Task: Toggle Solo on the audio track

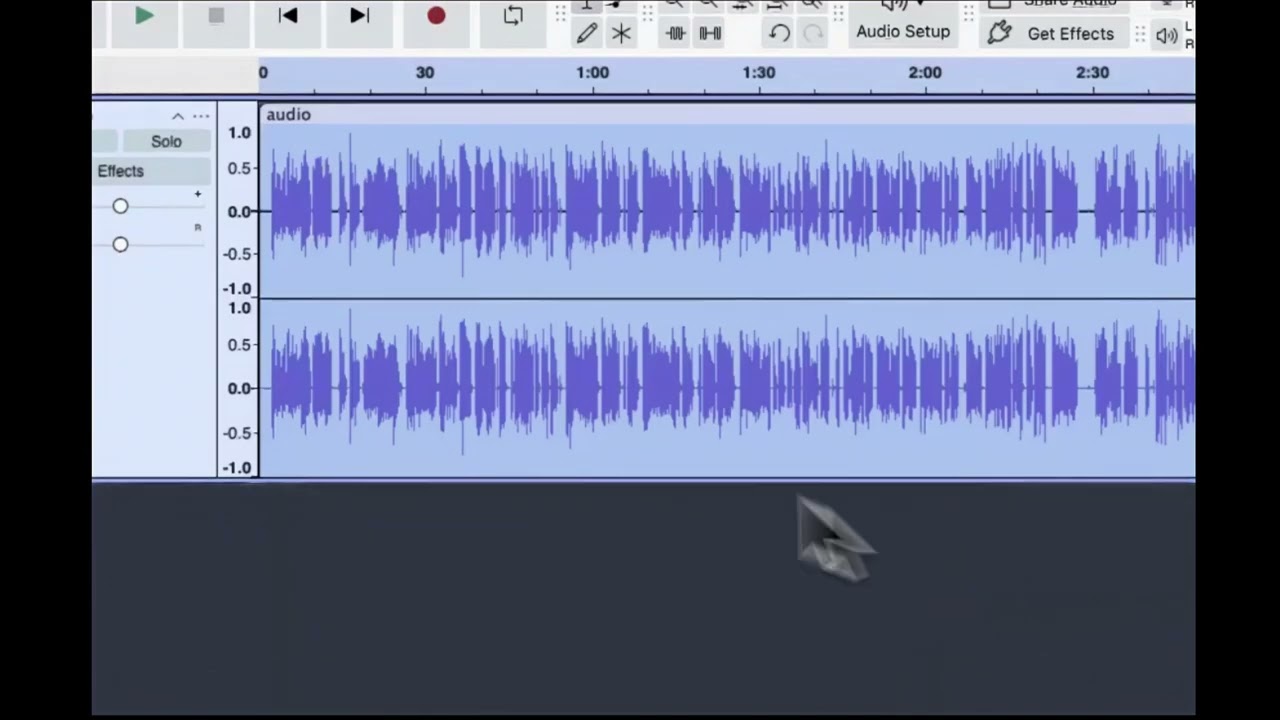Action: pos(166,141)
